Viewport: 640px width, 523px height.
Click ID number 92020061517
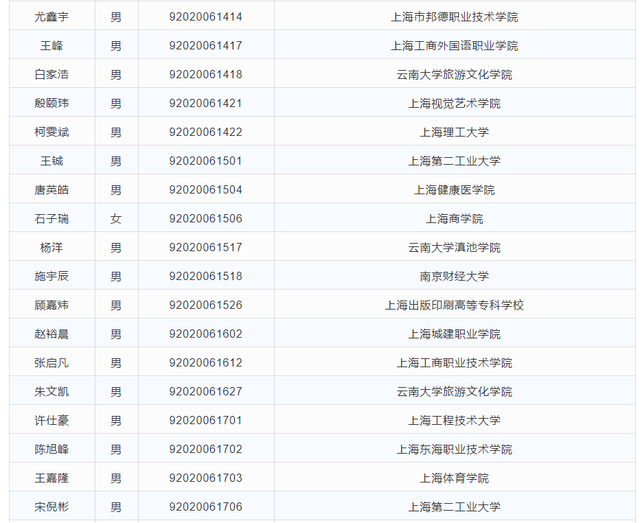(x=206, y=247)
